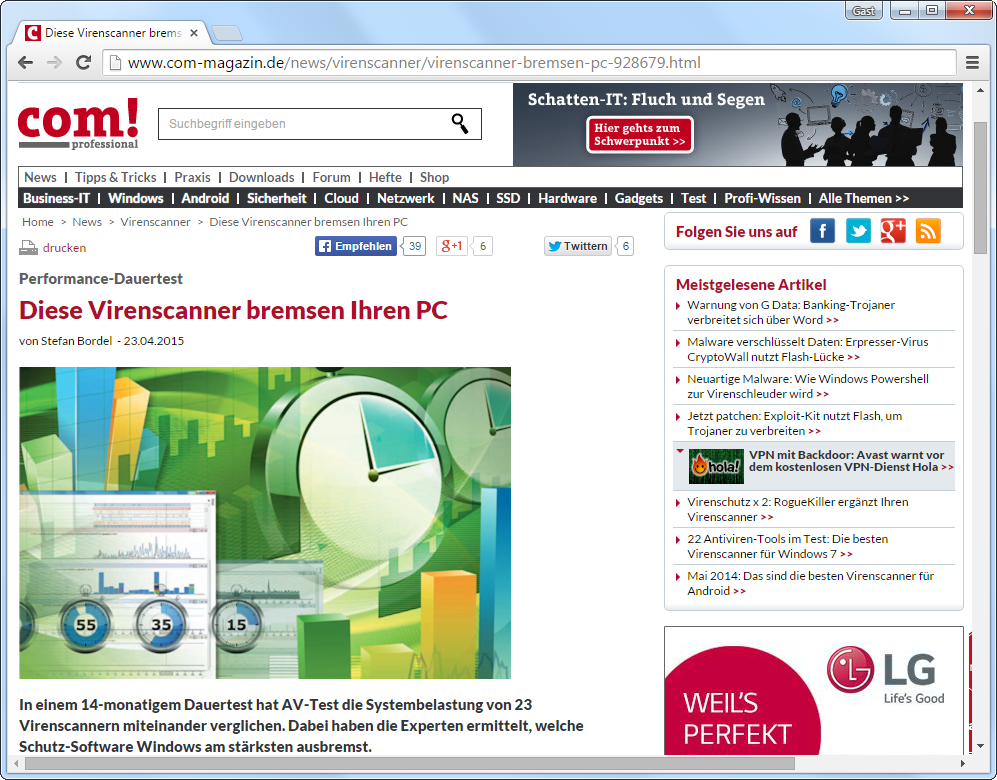Open the RSS feed icon
Screen dimensions: 997x780
(x=928, y=231)
